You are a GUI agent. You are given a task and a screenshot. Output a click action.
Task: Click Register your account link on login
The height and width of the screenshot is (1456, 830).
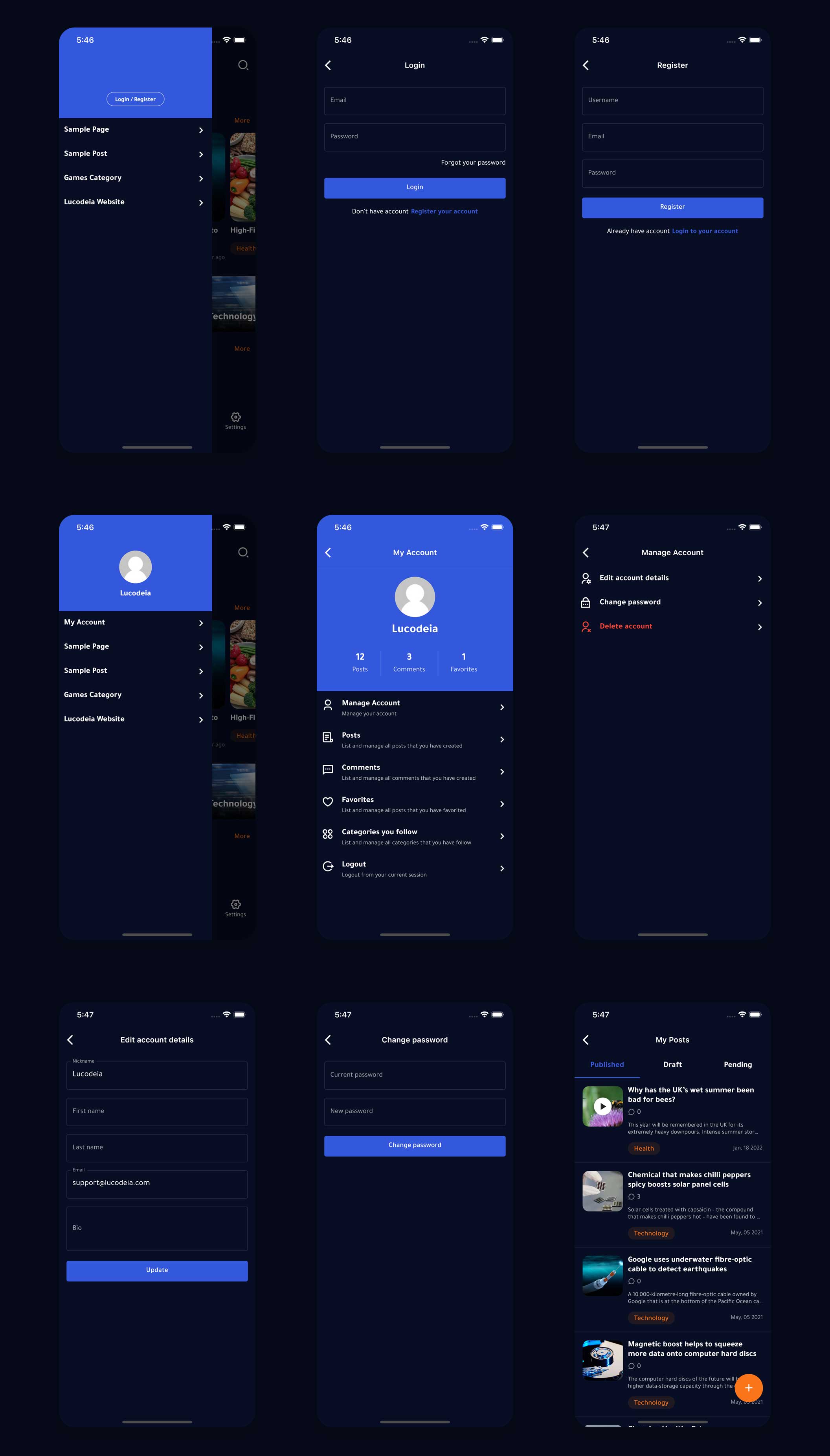tap(444, 211)
